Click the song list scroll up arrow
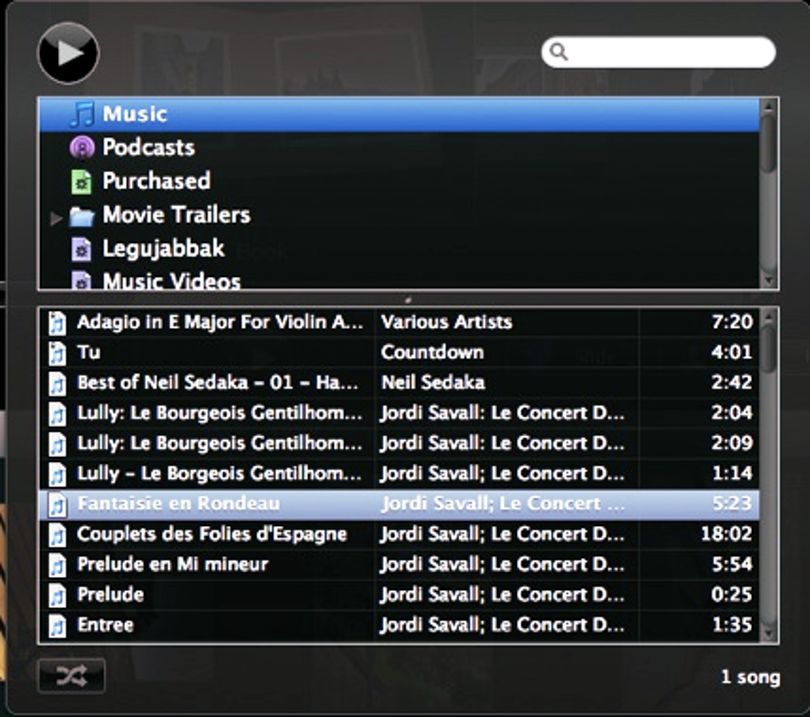Viewport: 810px width, 717px height. pyautogui.click(x=769, y=317)
